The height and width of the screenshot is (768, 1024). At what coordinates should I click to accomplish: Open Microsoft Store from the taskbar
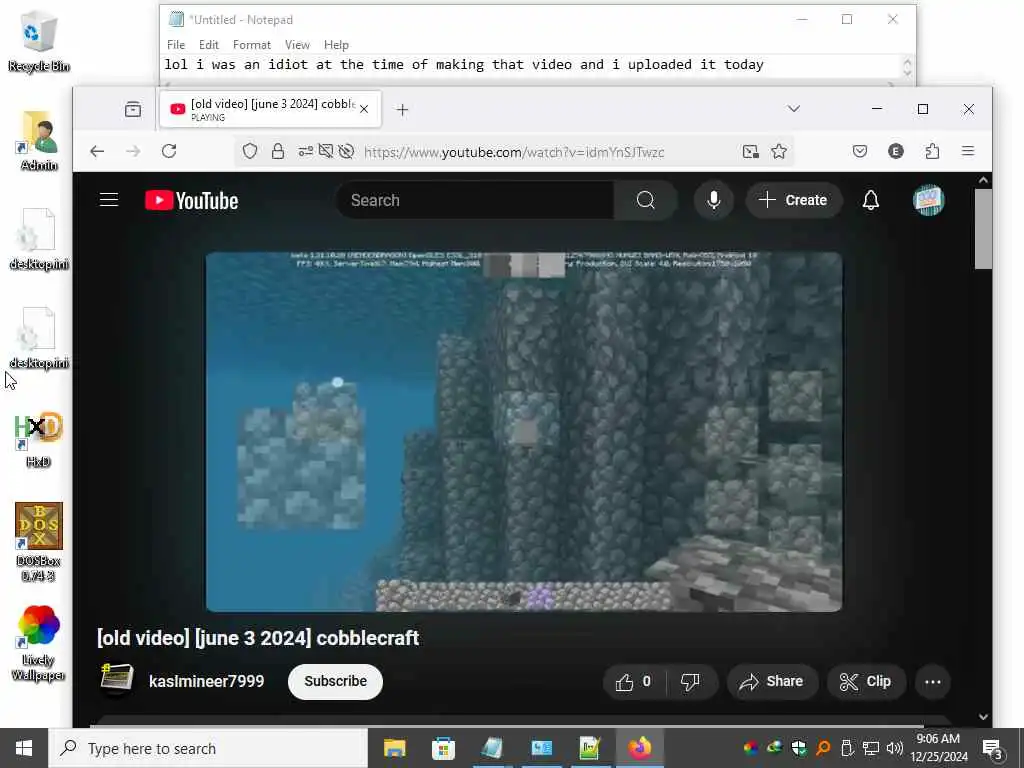[443, 748]
